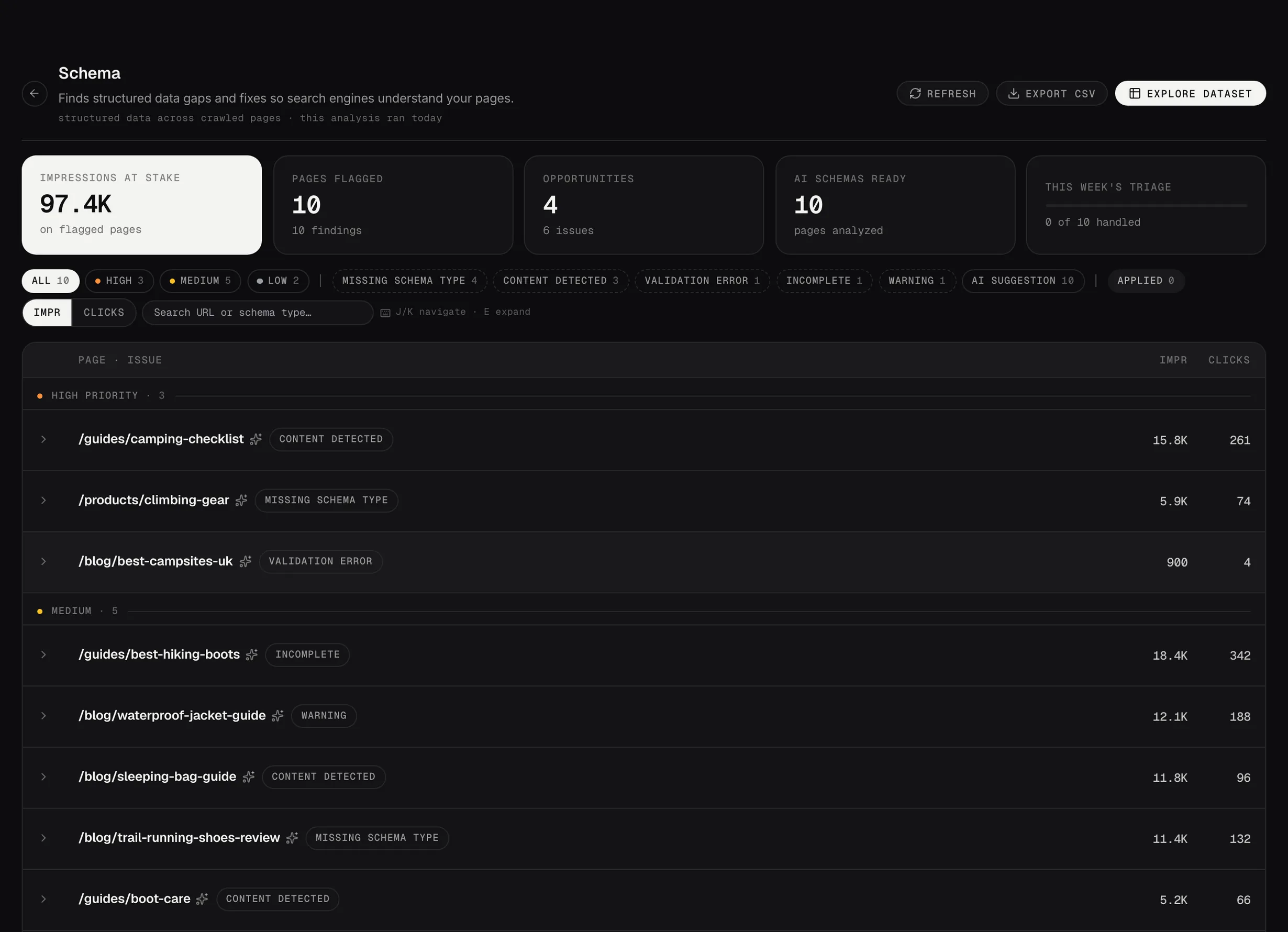The width and height of the screenshot is (1288, 932).
Task: Click the AI sparkle icon next to /blog/best-campsites-uk
Action: pos(246,562)
